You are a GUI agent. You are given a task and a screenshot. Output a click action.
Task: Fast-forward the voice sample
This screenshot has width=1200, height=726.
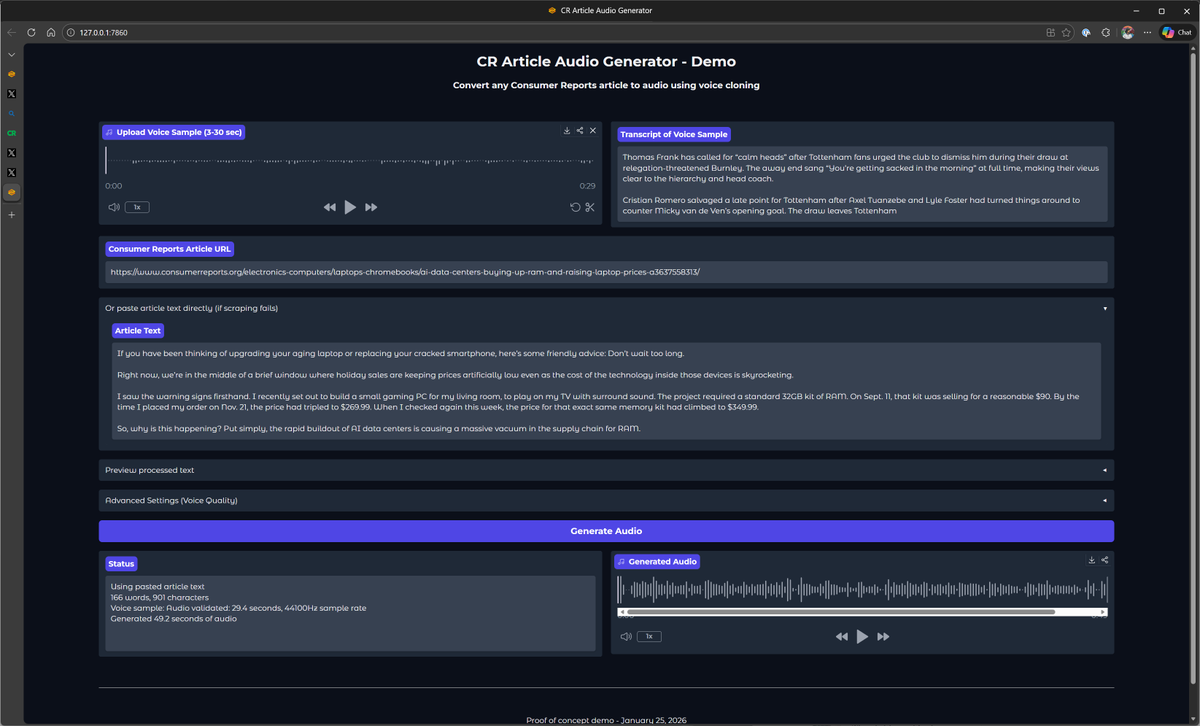pyautogui.click(x=371, y=207)
